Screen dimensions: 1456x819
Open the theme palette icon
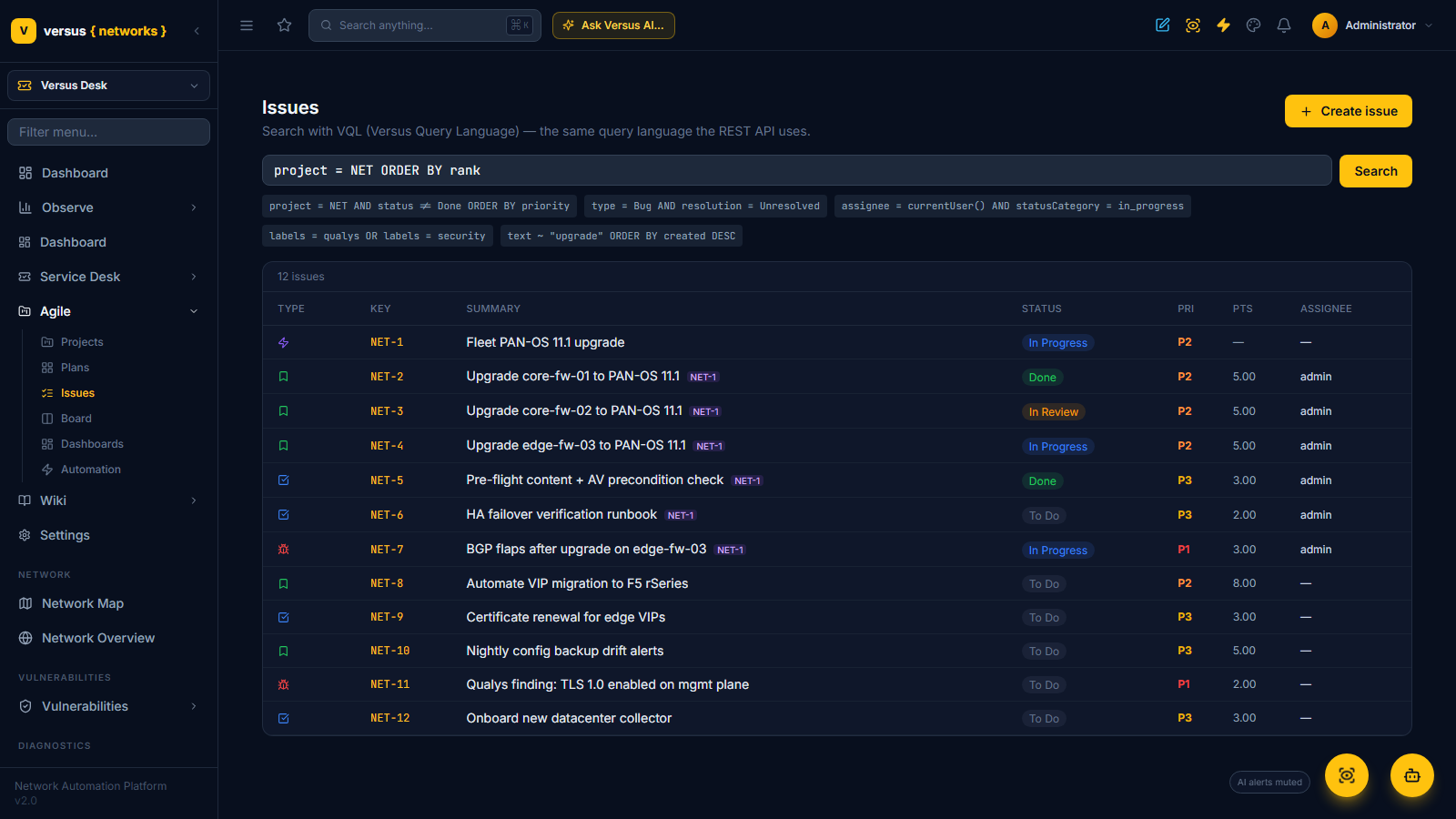tap(1254, 25)
